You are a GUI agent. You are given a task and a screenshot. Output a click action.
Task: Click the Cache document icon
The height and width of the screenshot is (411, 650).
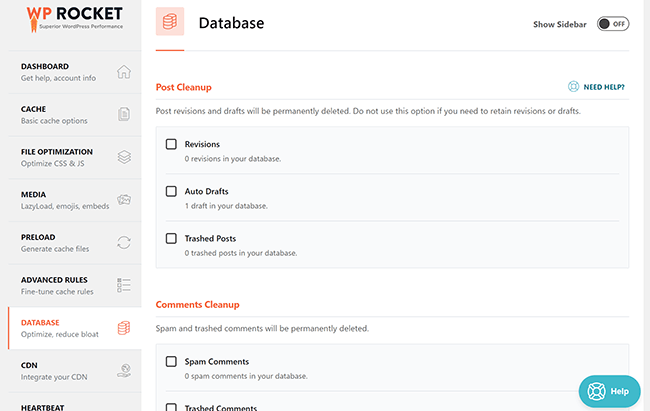click(x=124, y=114)
